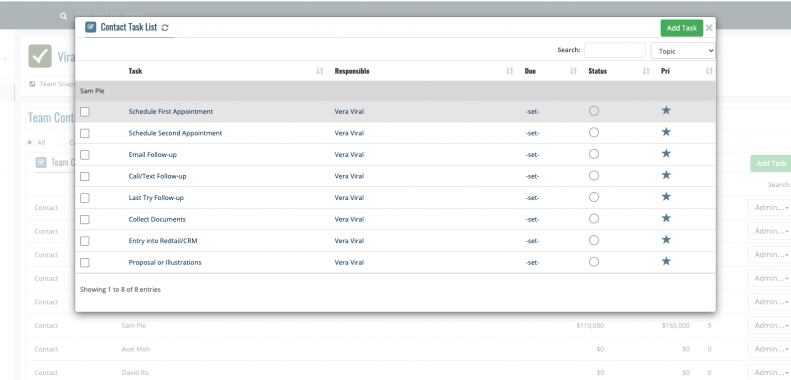Click the priority star for Schedule Second Appointment
The image size is (791, 380).
(x=666, y=132)
